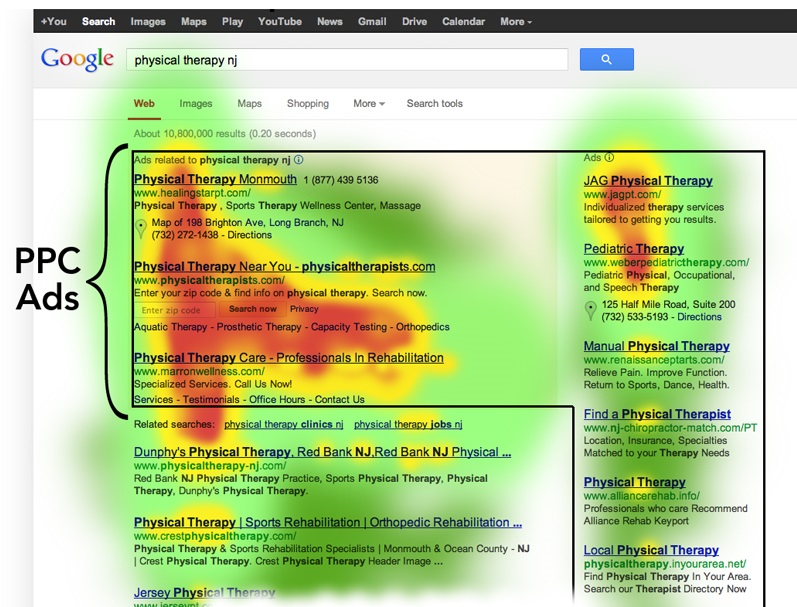The height and width of the screenshot is (607, 797).
Task: Click info icon beside 'Ads related to physical therapy nj'
Action: [x=299, y=160]
